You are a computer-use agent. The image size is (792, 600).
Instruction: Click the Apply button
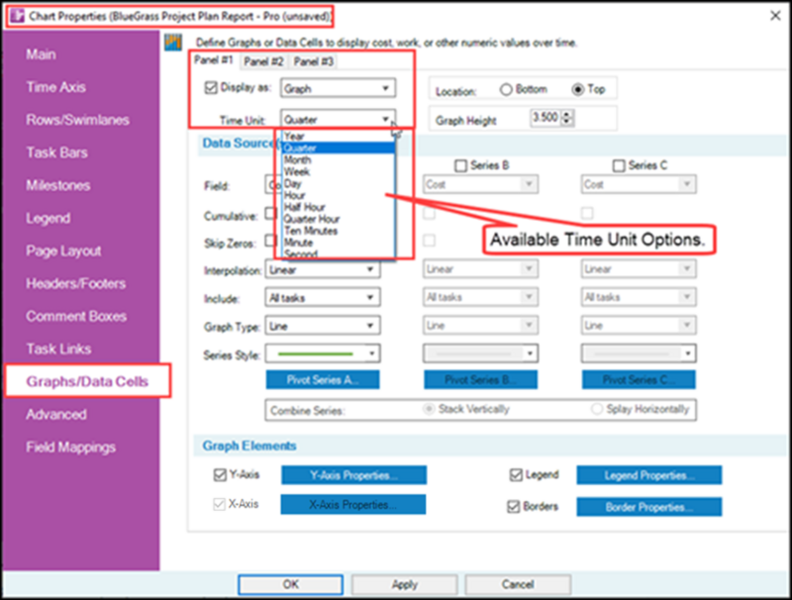[x=405, y=585]
